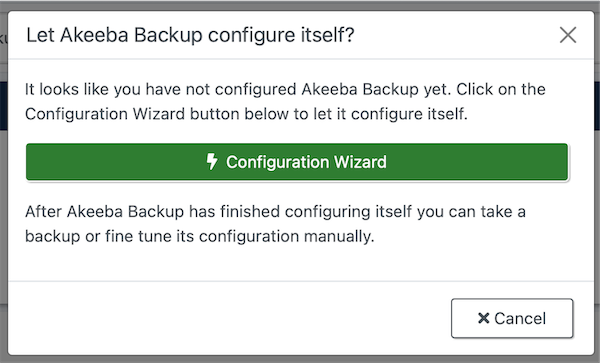Cancel the automatic configuration prompt
The height and width of the screenshot is (363, 600).
[512, 318]
